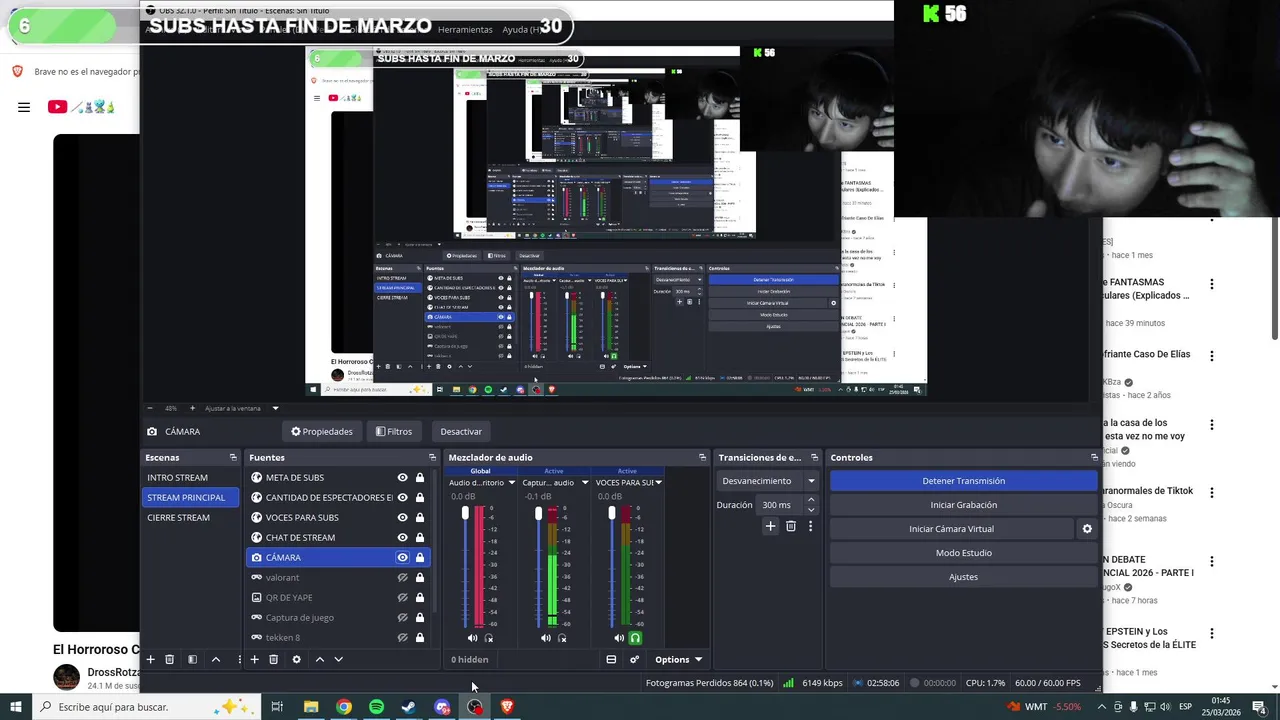Zoom in the preview with plus icon

tap(193, 408)
